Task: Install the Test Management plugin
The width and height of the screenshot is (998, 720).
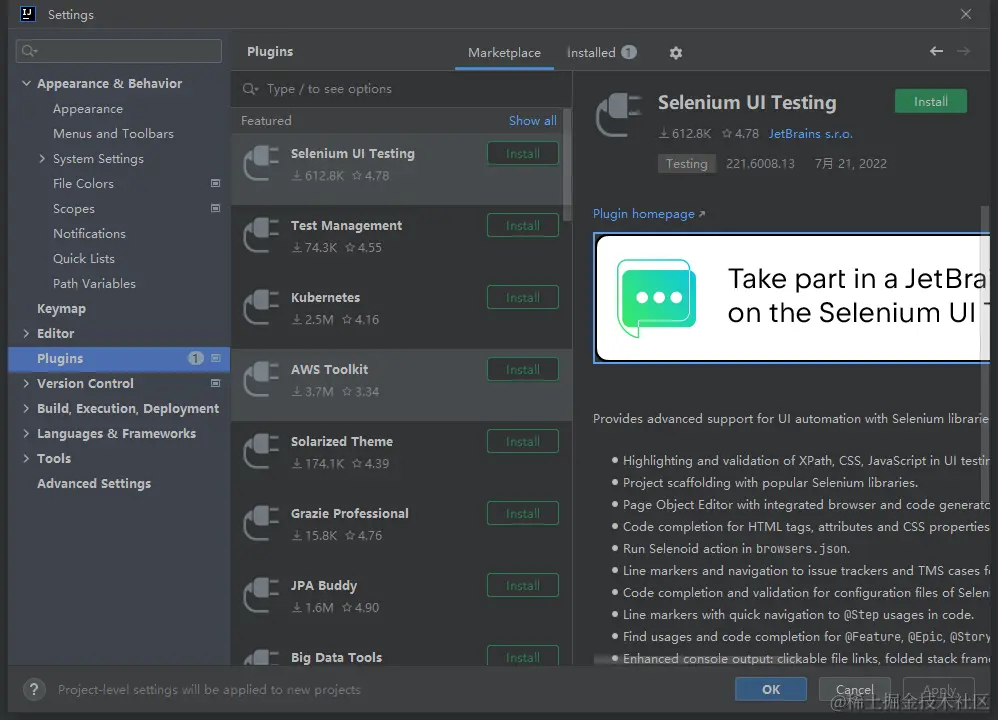Action: pos(523,225)
